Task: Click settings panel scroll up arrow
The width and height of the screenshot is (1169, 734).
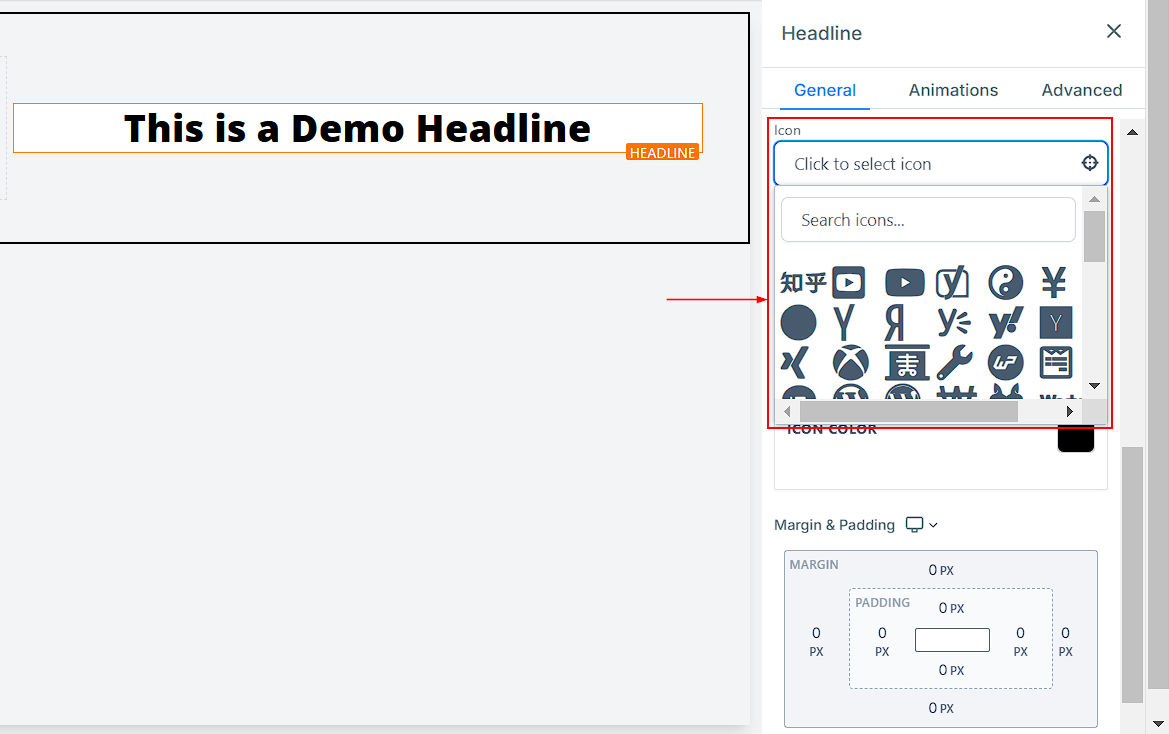Action: 1132,132
